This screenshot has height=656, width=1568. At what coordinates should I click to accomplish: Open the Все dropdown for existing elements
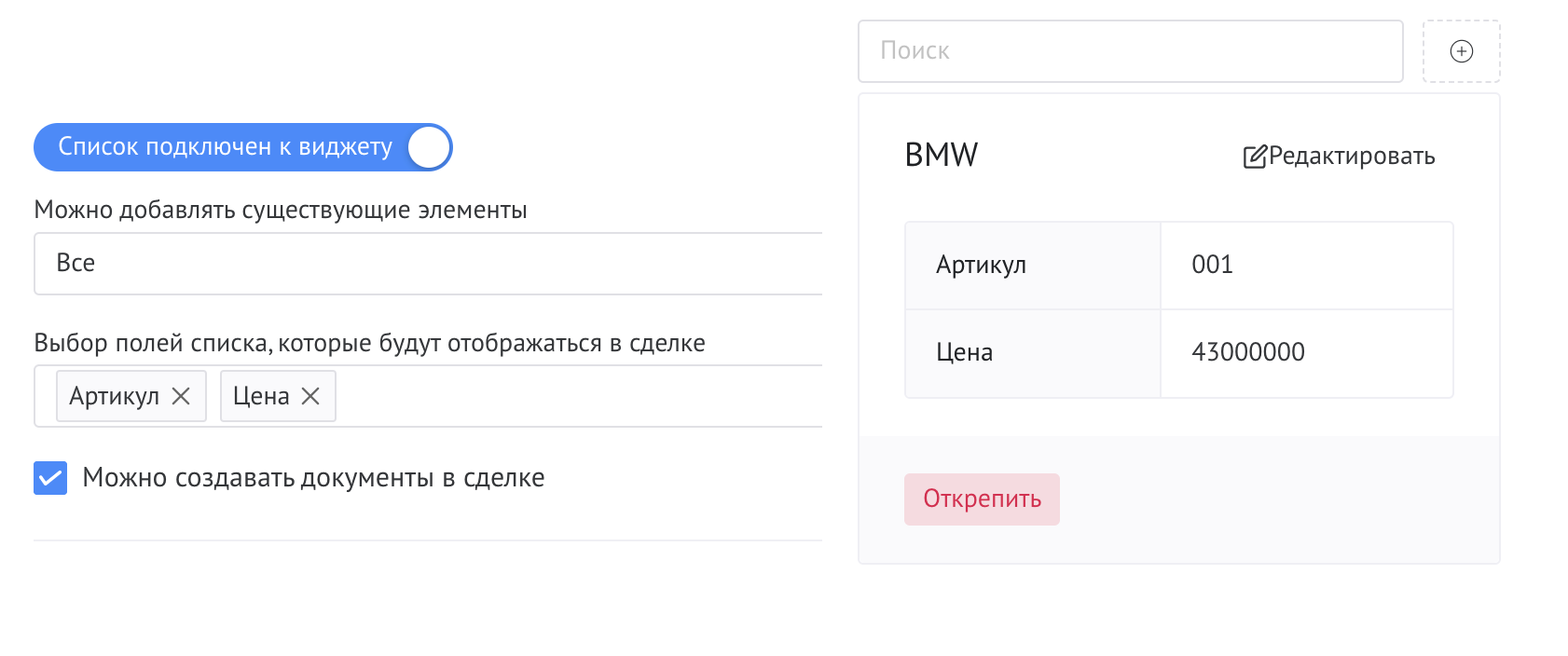pos(428,264)
